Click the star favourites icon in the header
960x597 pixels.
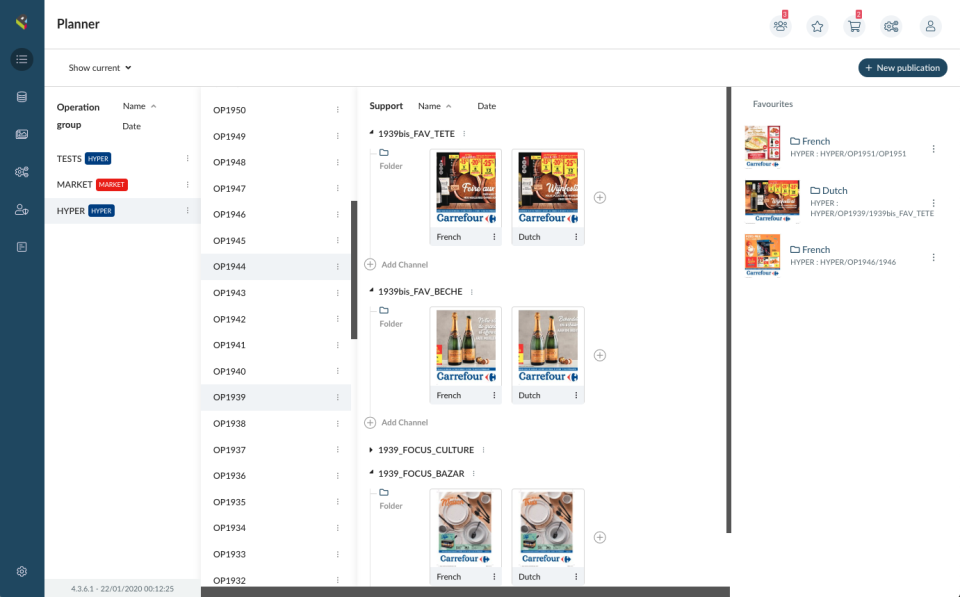[x=817, y=26]
